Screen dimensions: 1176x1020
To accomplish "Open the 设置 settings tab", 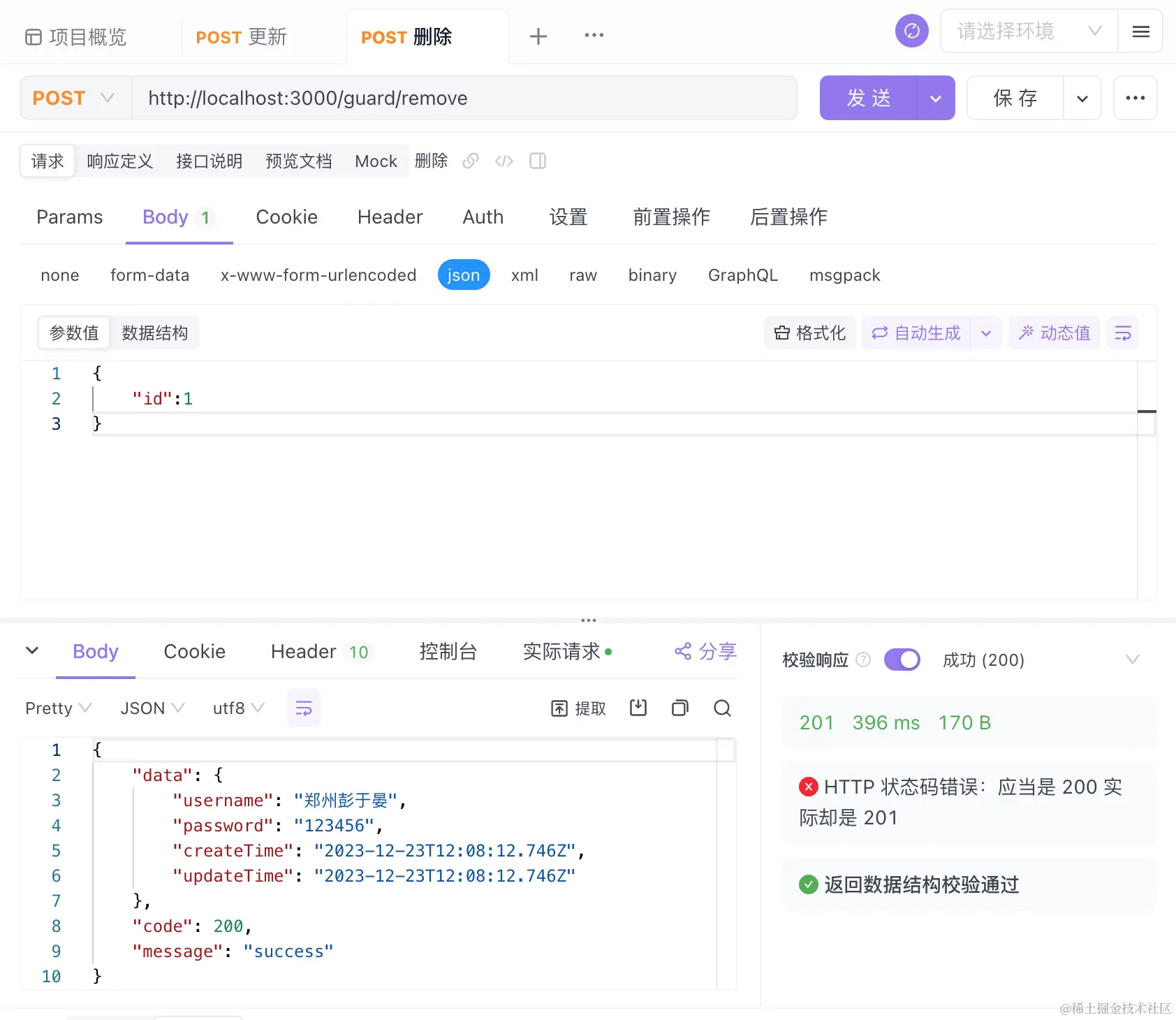I will coord(568,217).
